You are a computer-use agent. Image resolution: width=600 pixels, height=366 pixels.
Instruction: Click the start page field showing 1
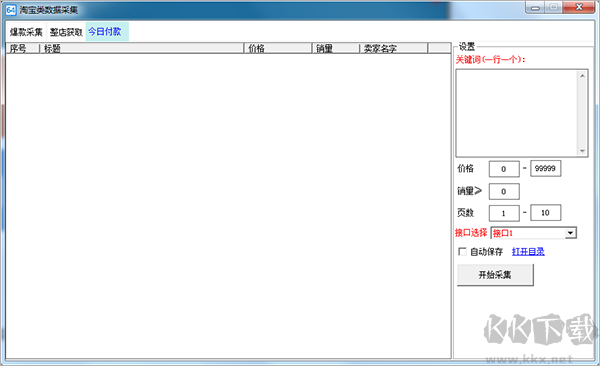[504, 213]
